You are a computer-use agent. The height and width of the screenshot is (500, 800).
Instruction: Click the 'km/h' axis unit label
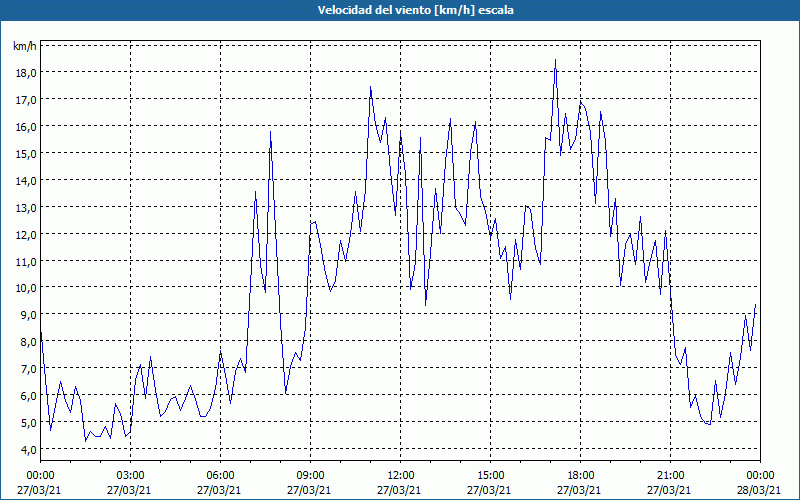click(x=25, y=46)
